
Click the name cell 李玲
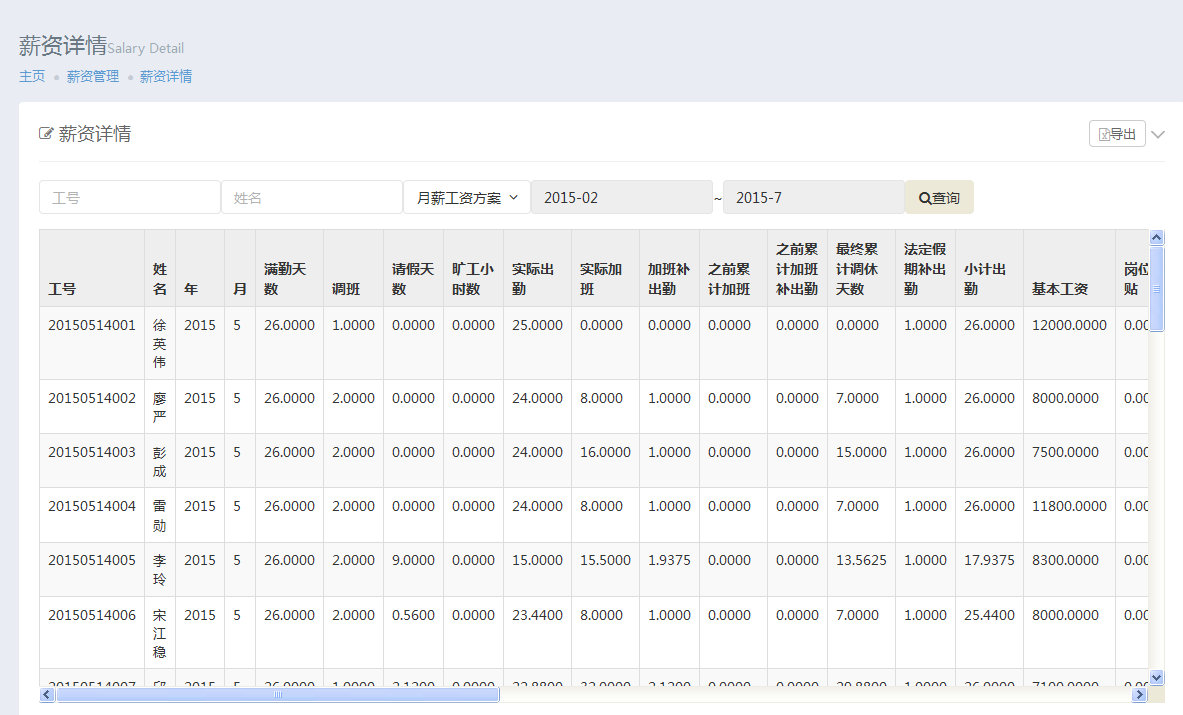tap(160, 570)
